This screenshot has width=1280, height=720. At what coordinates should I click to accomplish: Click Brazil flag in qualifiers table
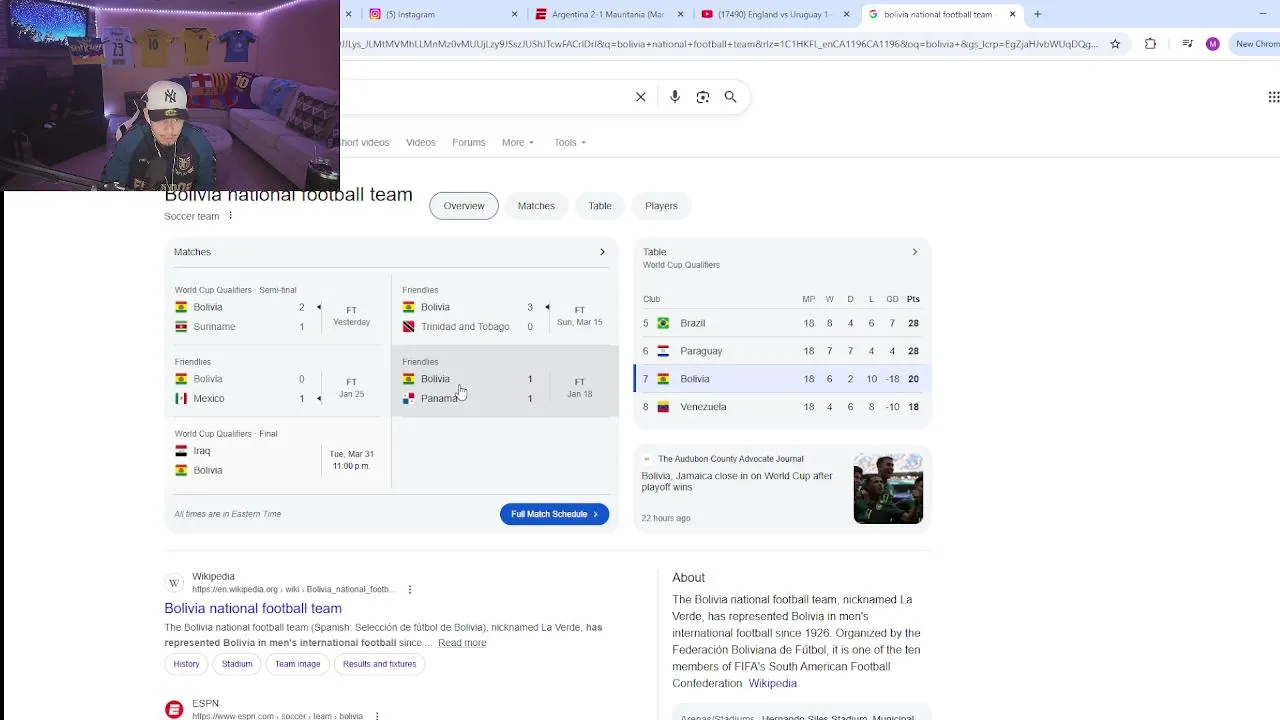point(663,323)
